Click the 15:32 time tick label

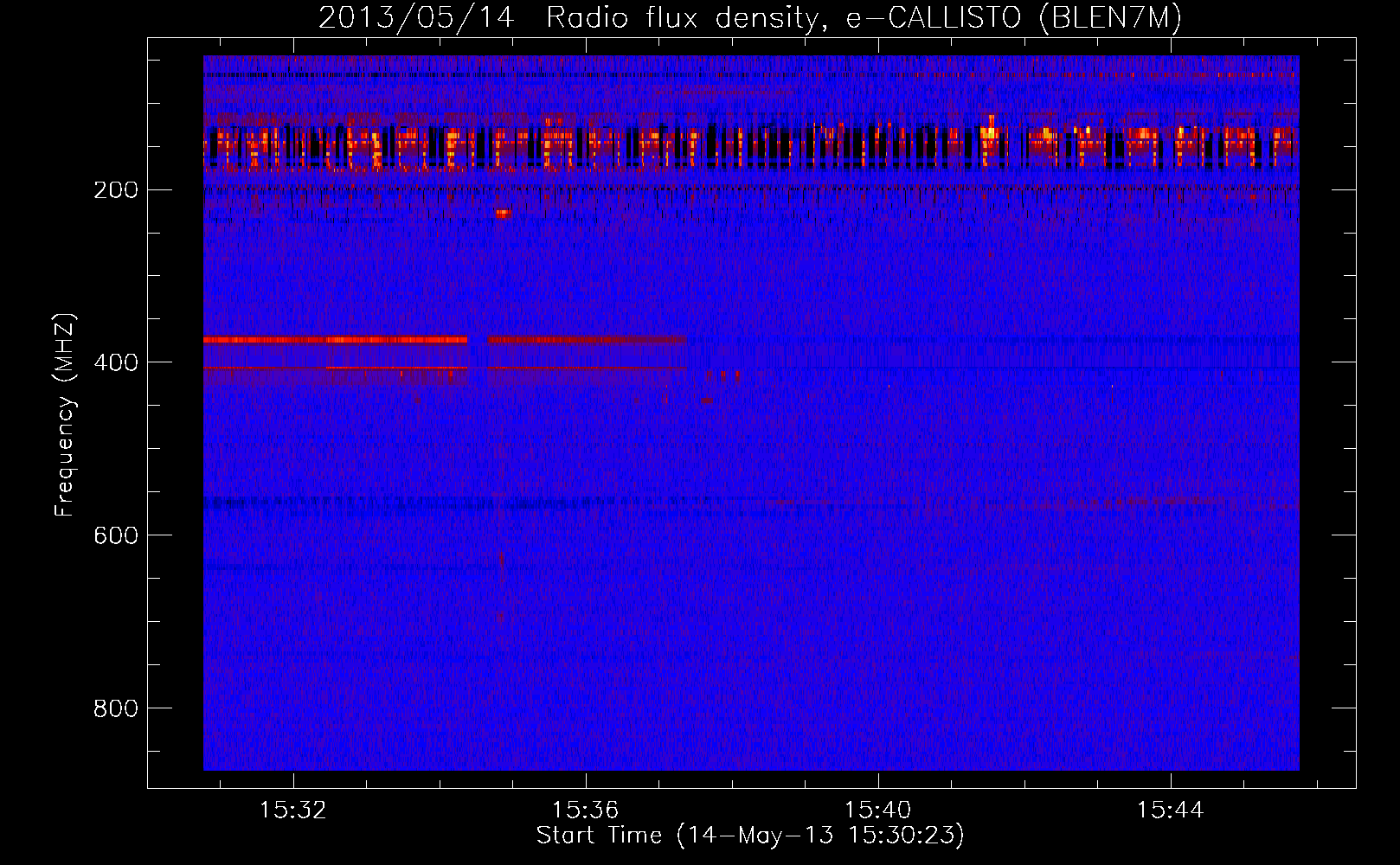[293, 810]
